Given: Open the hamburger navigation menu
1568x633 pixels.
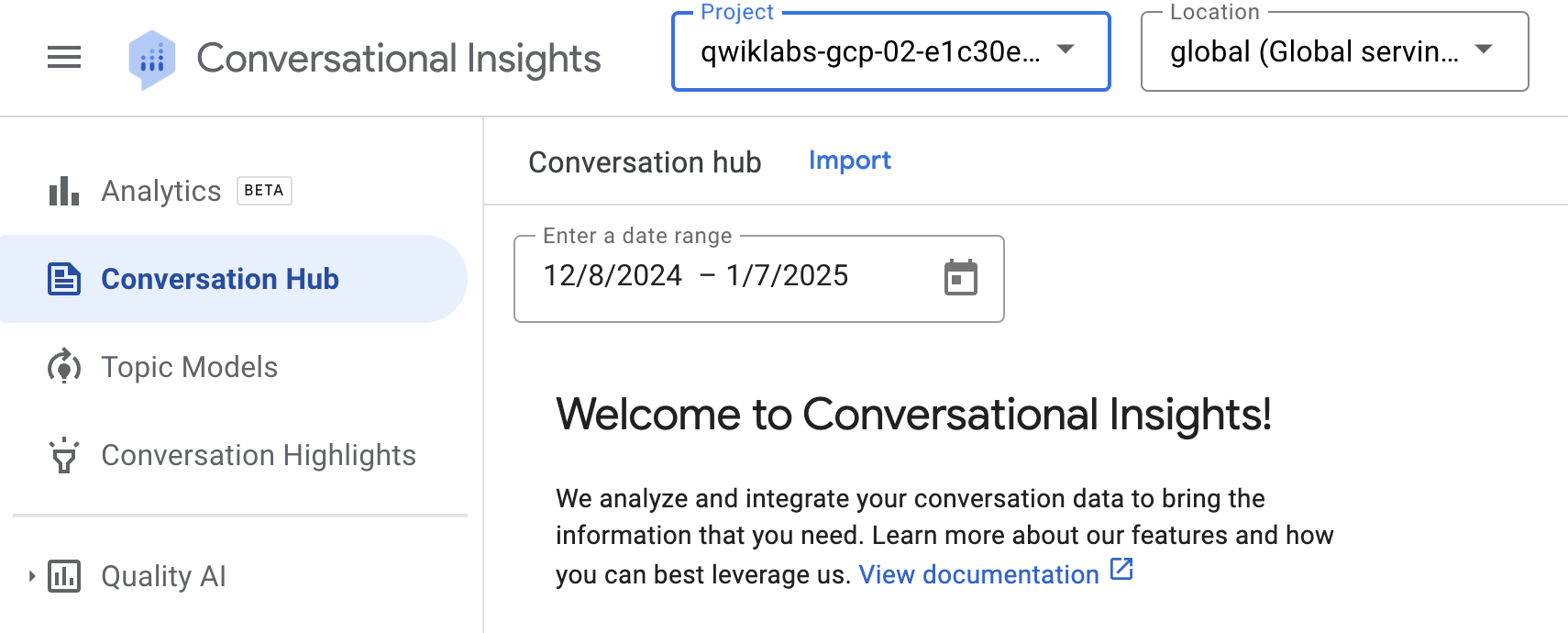Looking at the screenshot, I should tap(64, 58).
